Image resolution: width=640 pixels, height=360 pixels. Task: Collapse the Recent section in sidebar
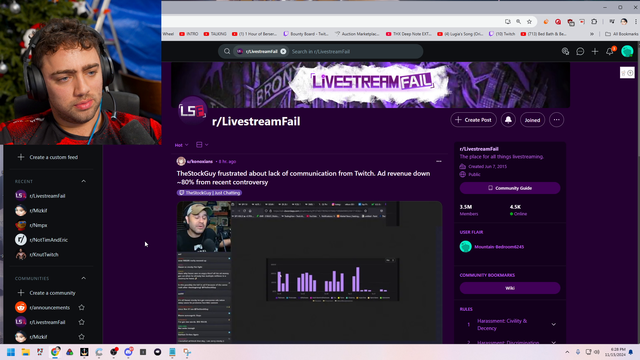[84, 181]
